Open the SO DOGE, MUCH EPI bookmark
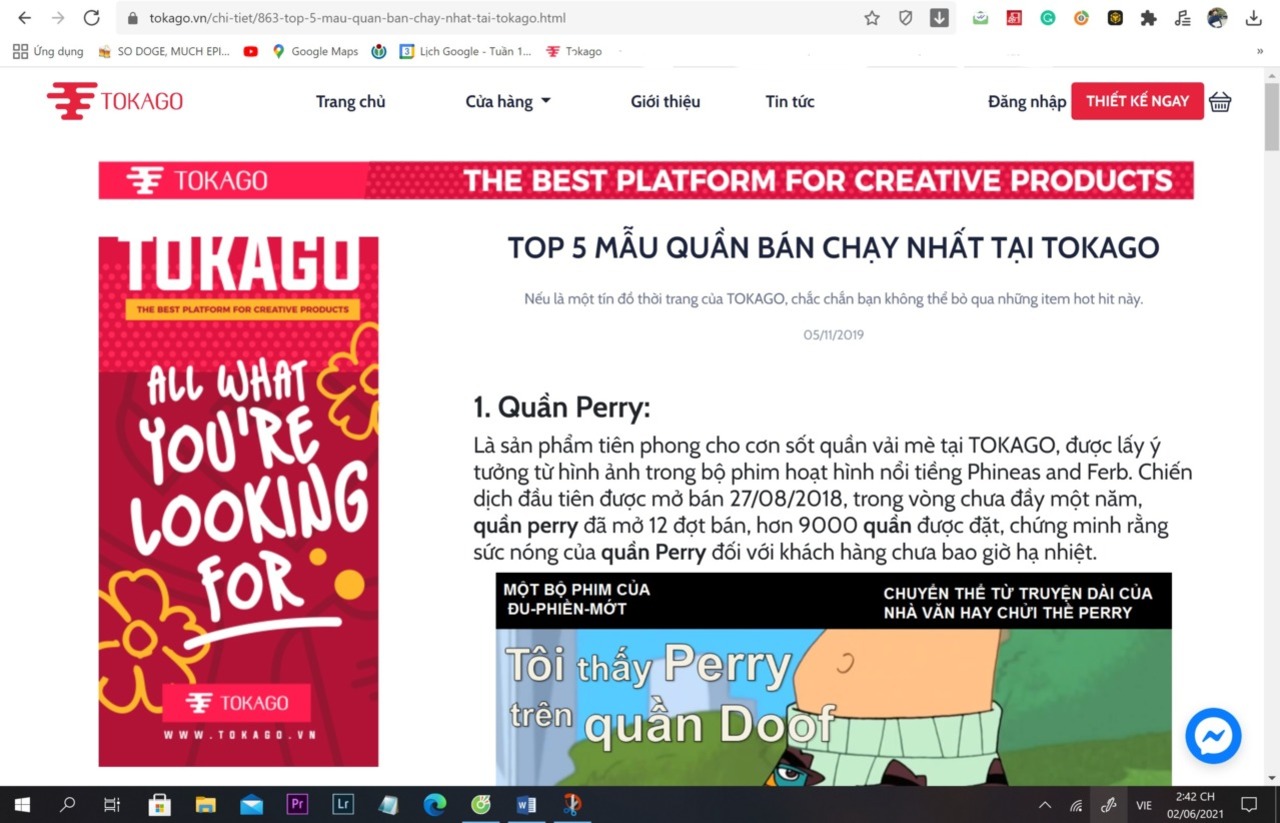Screen dimensions: 1280x823 click(164, 51)
